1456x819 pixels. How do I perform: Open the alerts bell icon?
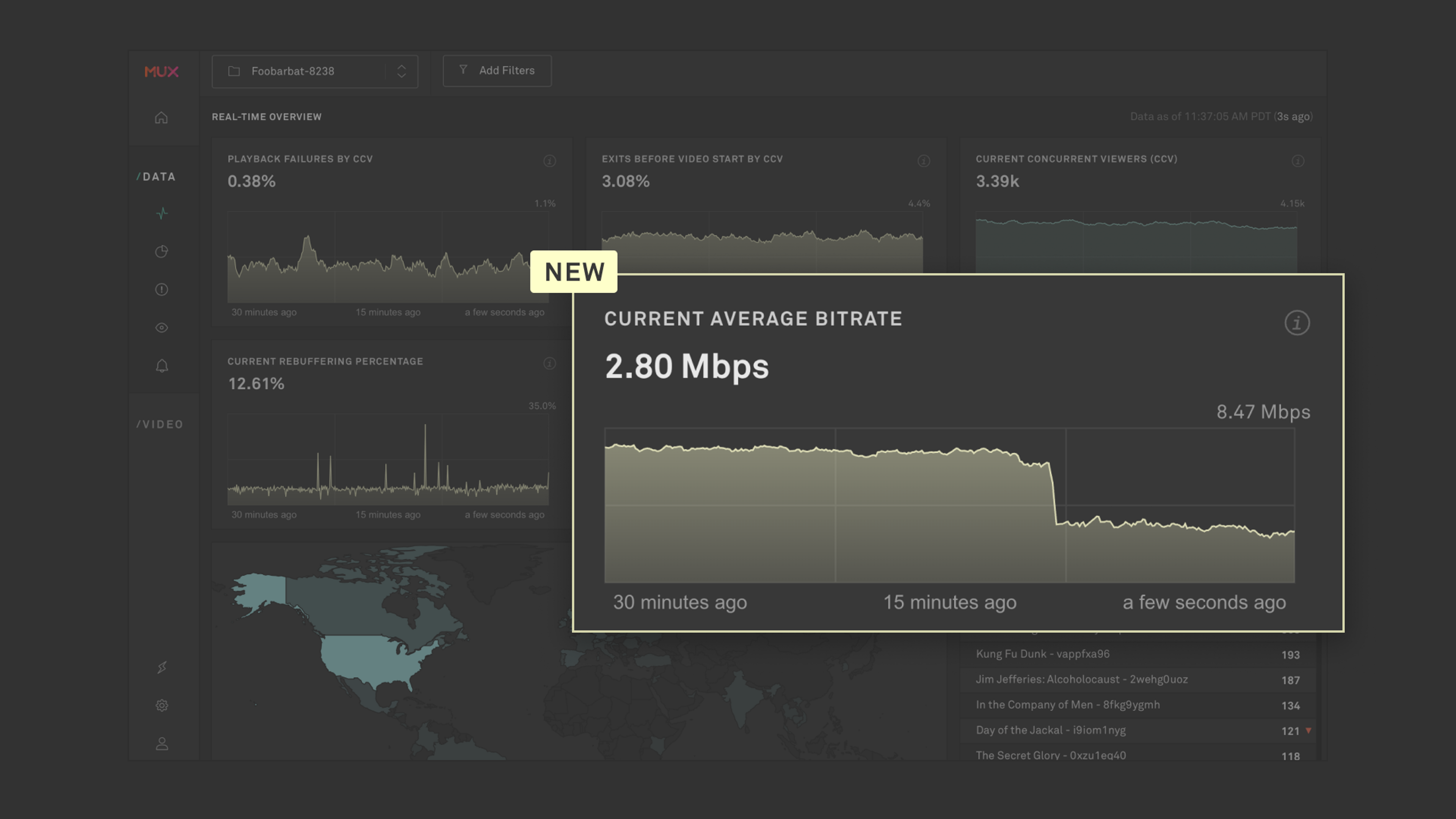(162, 366)
